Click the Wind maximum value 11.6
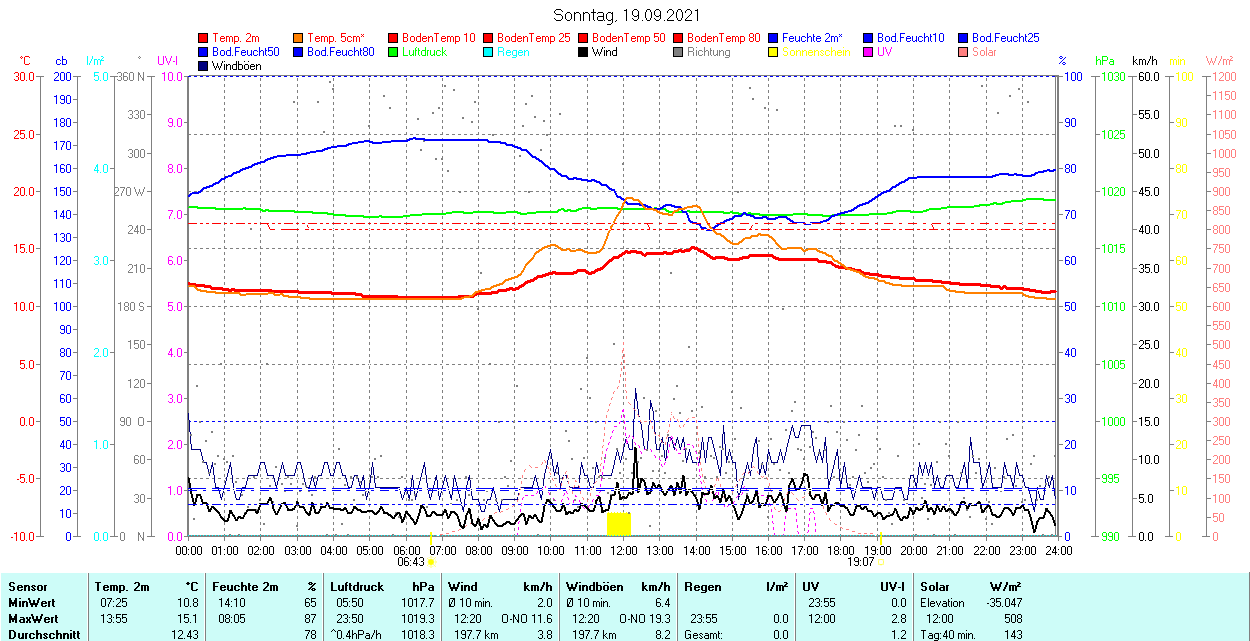 [x=540, y=619]
